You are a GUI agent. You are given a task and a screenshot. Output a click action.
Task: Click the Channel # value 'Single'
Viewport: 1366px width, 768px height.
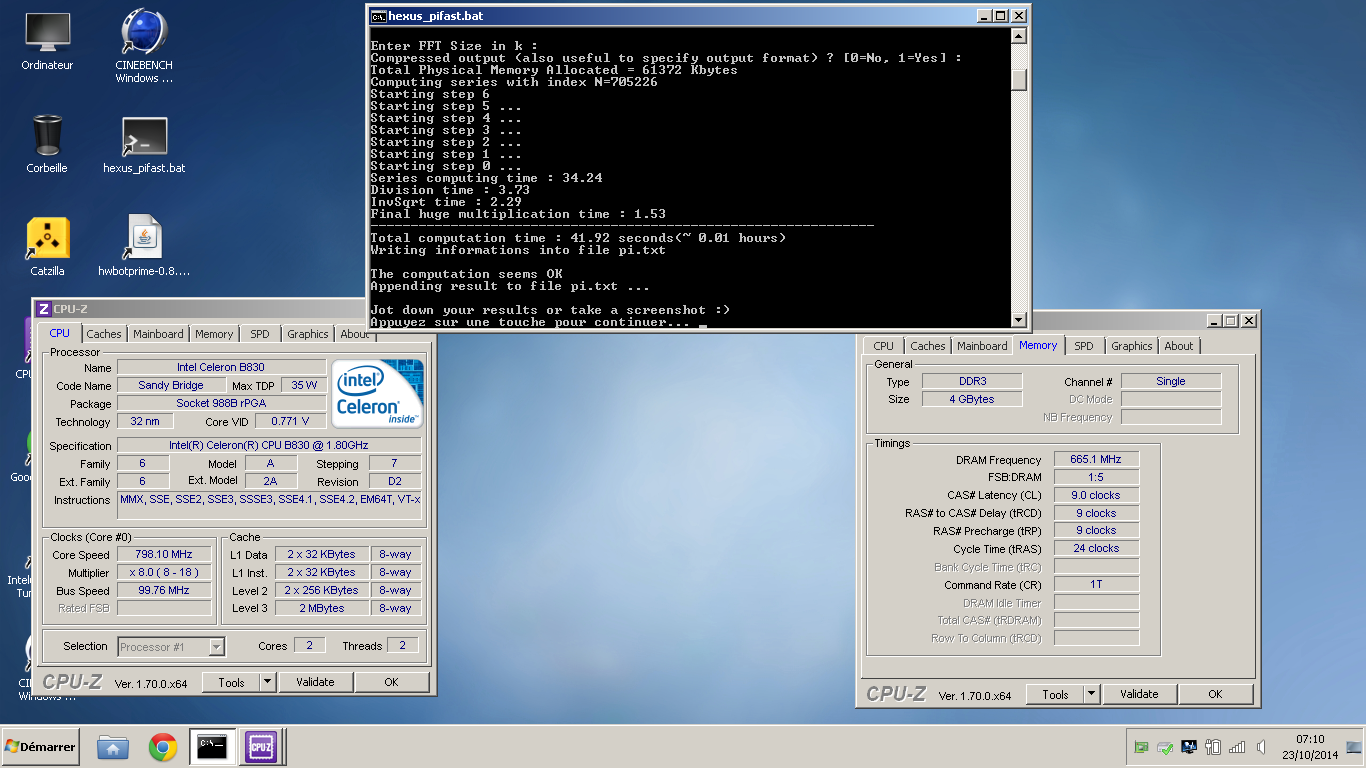click(x=1171, y=381)
